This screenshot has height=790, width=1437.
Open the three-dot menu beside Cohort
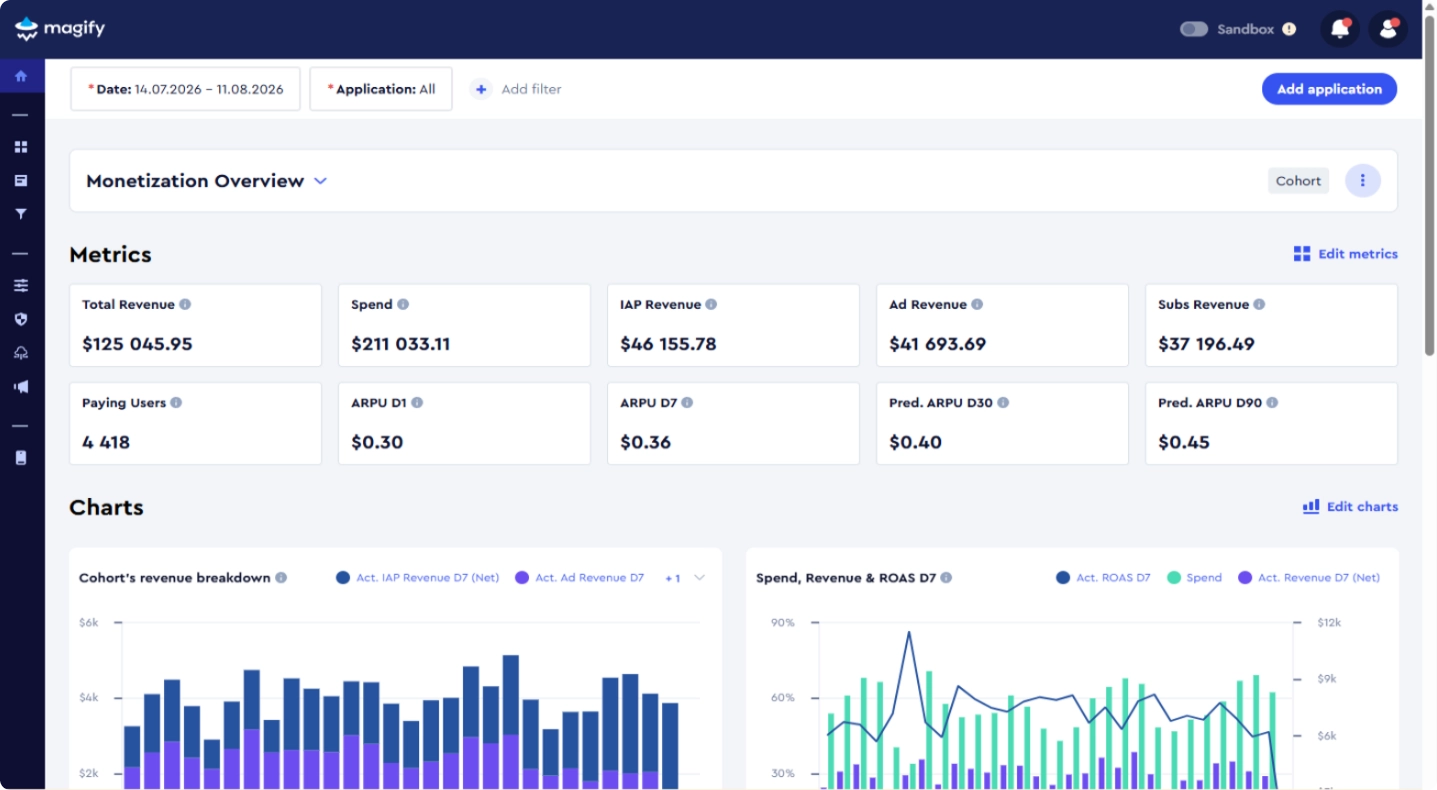point(1362,181)
